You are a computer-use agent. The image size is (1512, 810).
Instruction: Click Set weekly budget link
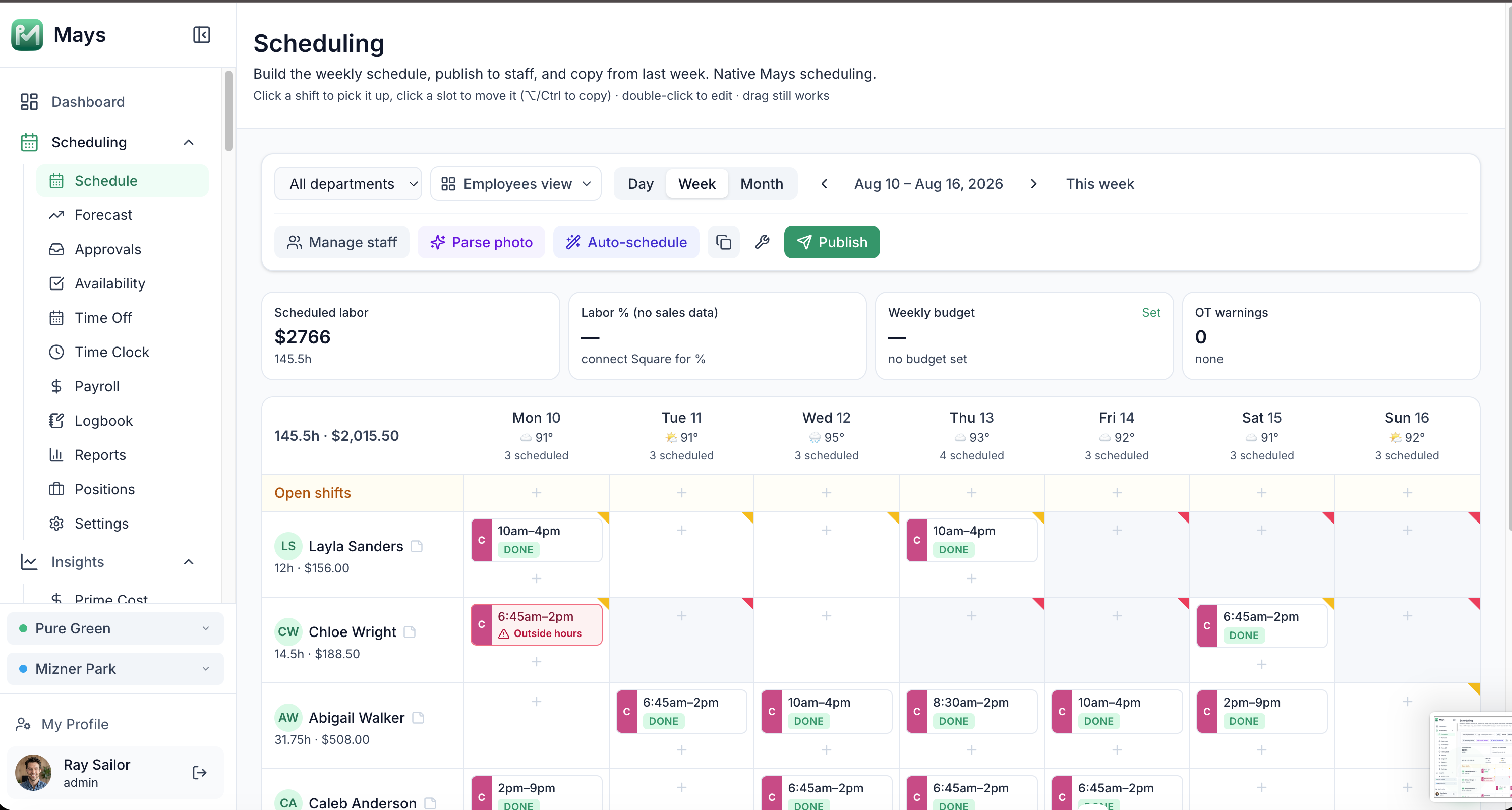[1150, 313]
